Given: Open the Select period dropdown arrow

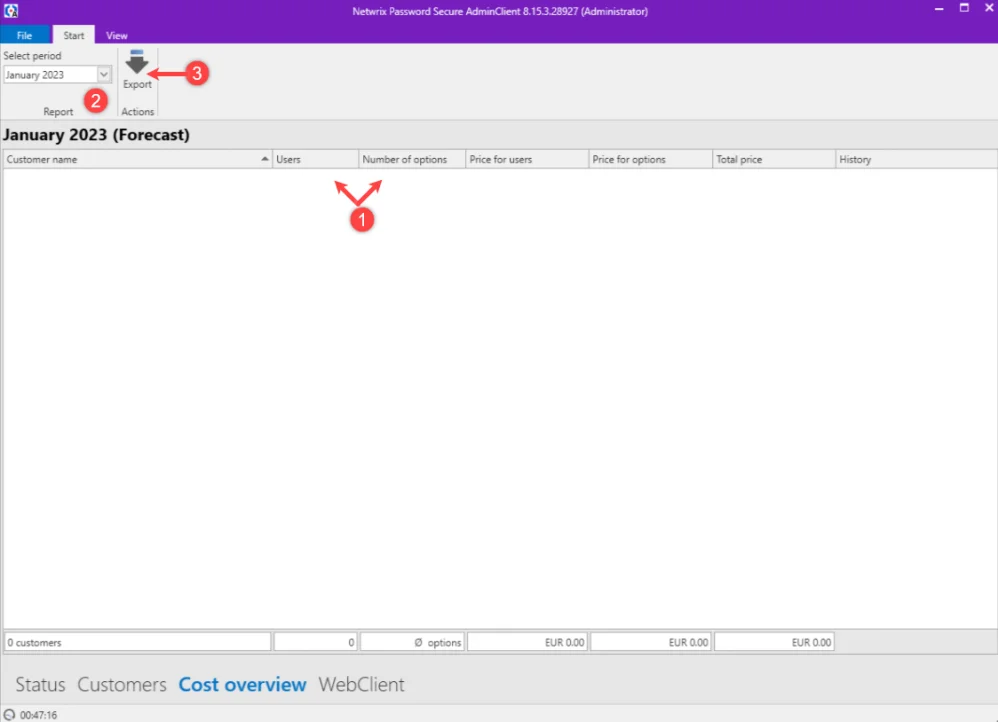Looking at the screenshot, I should [x=104, y=74].
